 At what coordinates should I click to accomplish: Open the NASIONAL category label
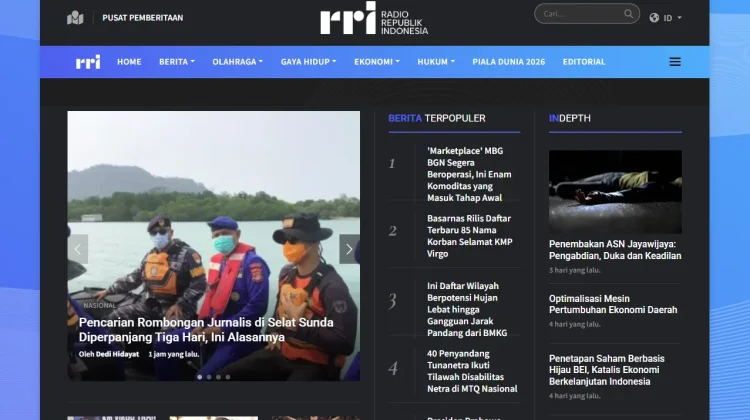(x=99, y=305)
